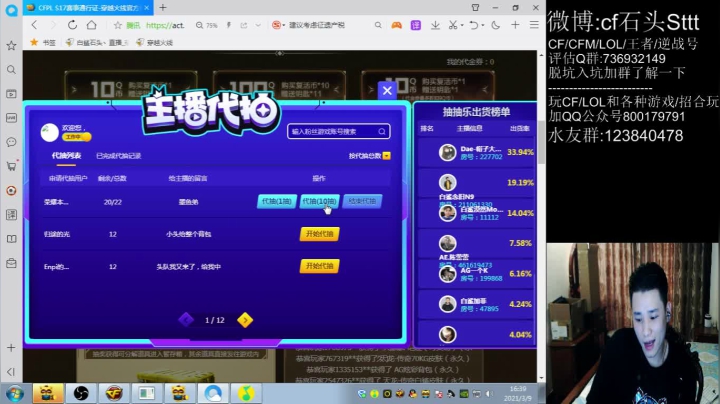
Task: Open the sidebar chat bubble icon
Action: tap(11, 142)
